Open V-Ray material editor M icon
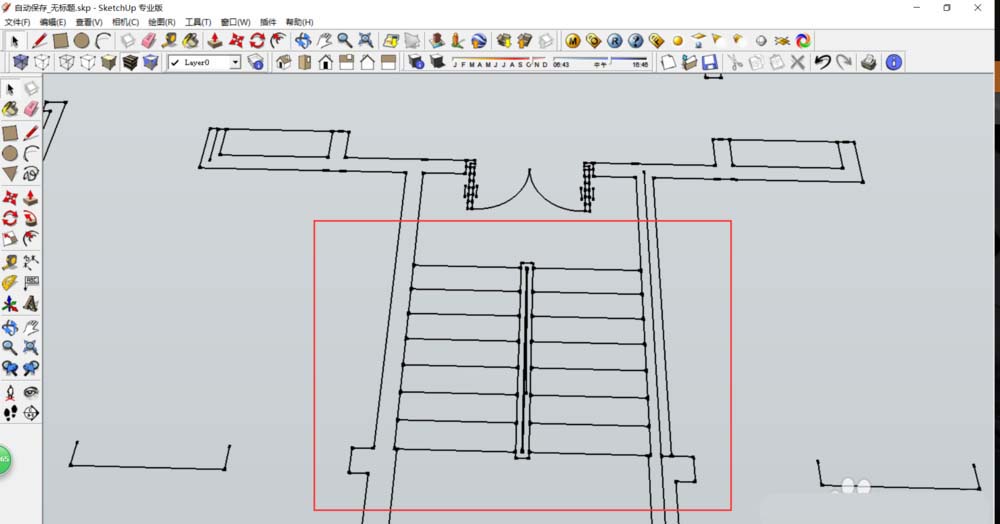The image size is (1000, 524). pyautogui.click(x=573, y=41)
